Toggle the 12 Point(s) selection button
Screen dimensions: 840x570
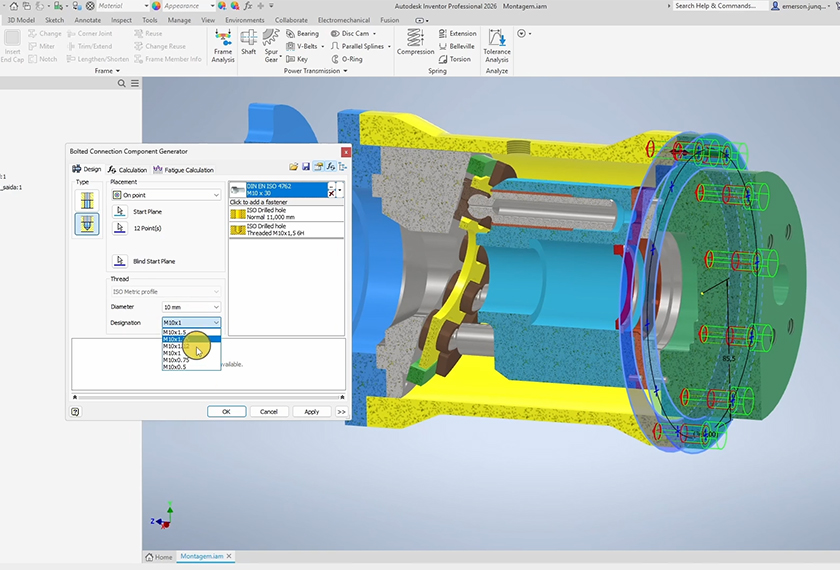[x=120, y=228]
